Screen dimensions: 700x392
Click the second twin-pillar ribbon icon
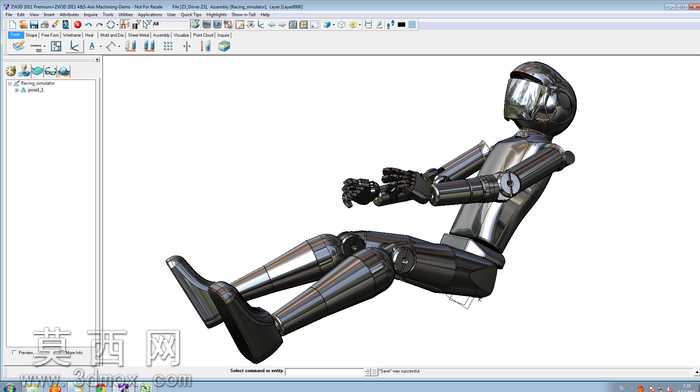[149, 46]
